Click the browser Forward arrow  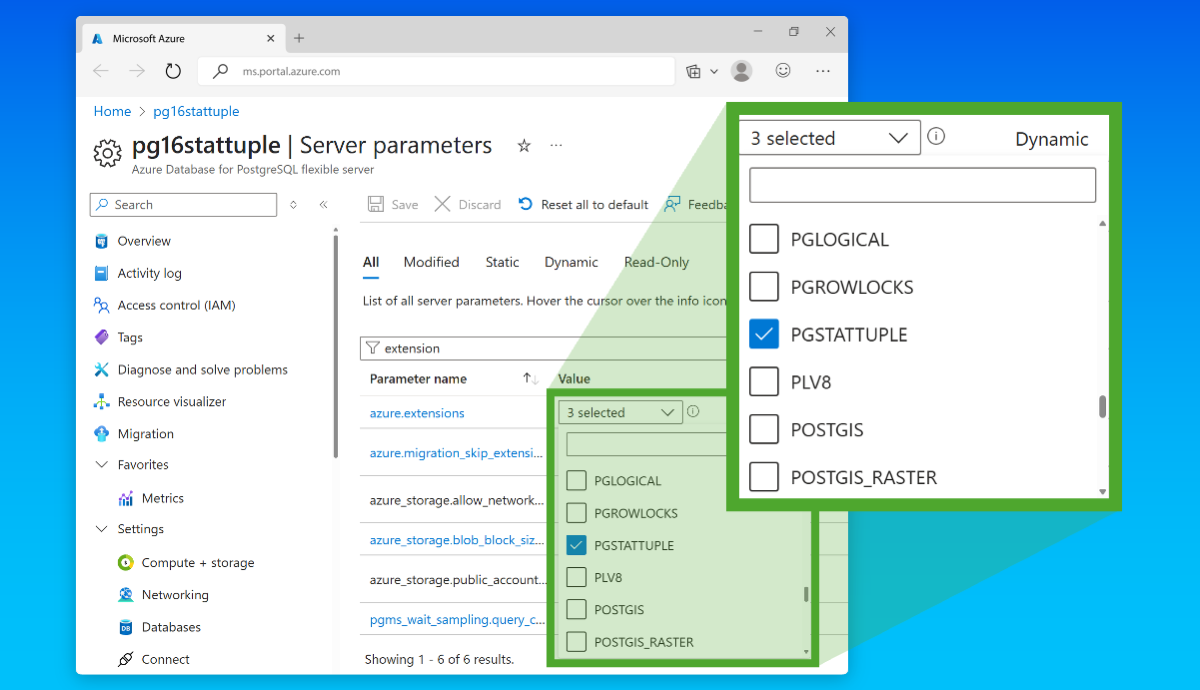pyautogui.click(x=137, y=71)
